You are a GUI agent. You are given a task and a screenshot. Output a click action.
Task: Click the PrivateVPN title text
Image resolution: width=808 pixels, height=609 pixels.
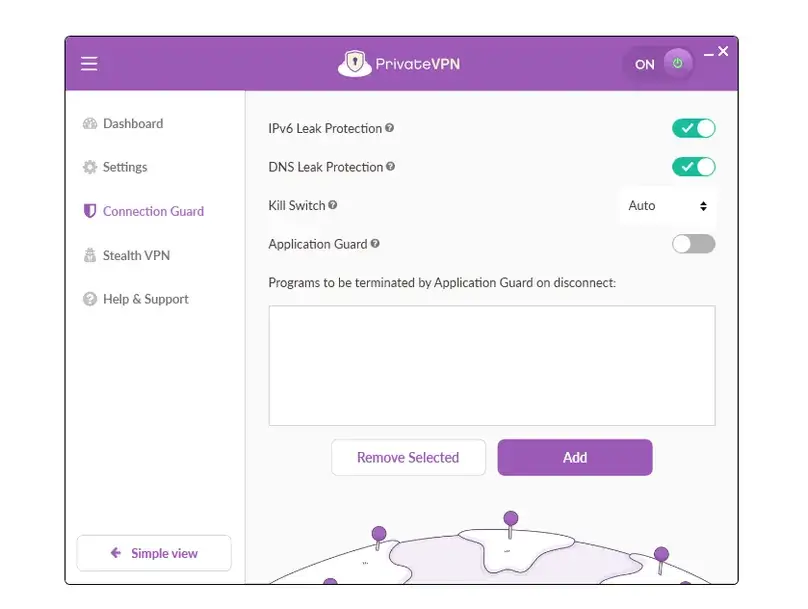tap(417, 64)
